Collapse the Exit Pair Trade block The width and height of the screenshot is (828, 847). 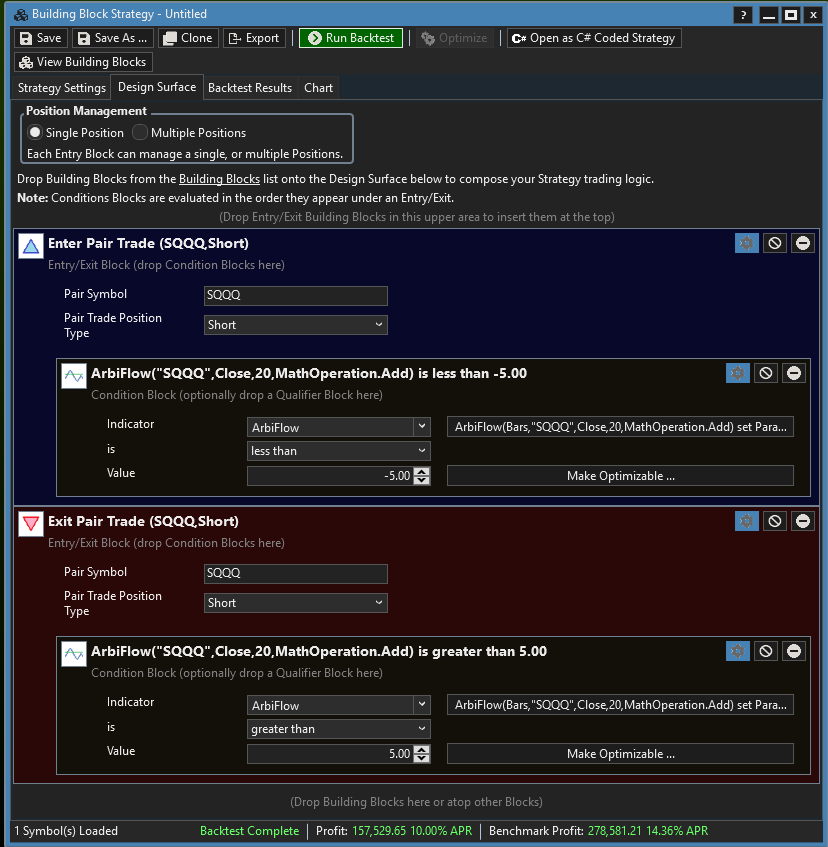pos(802,521)
